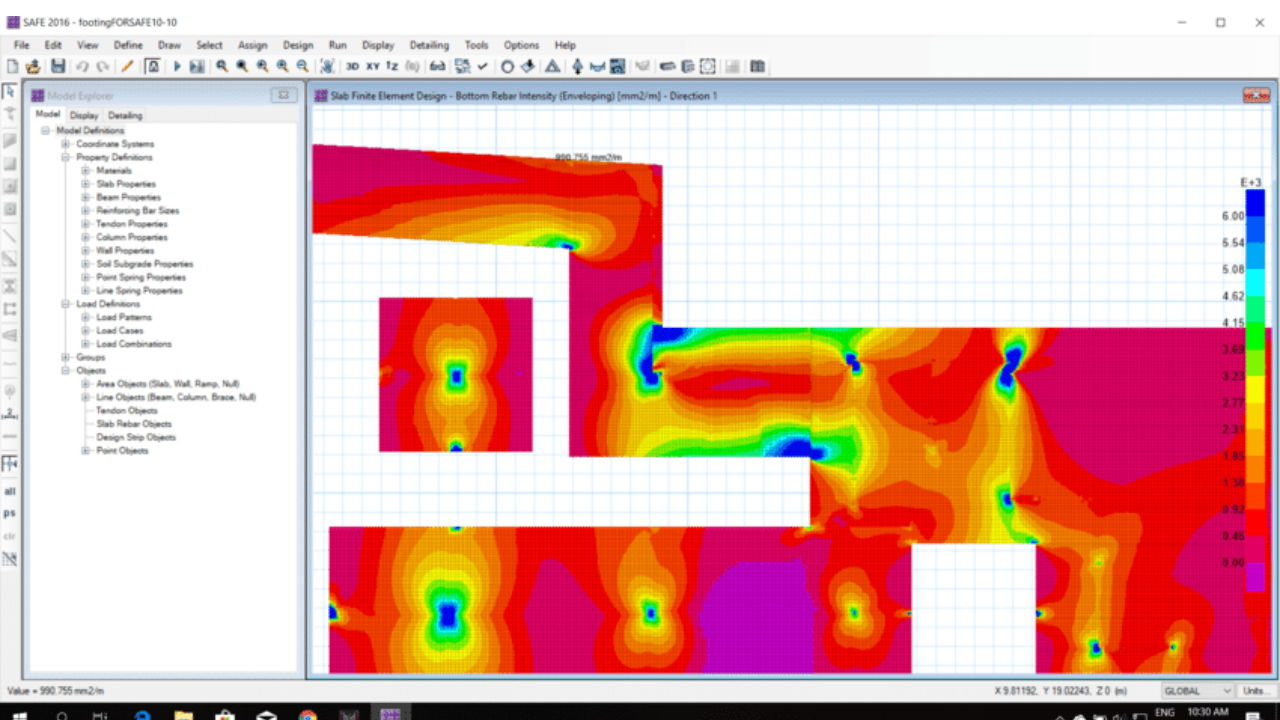
Task: Click the Units button in status bar
Action: pos(1253,691)
